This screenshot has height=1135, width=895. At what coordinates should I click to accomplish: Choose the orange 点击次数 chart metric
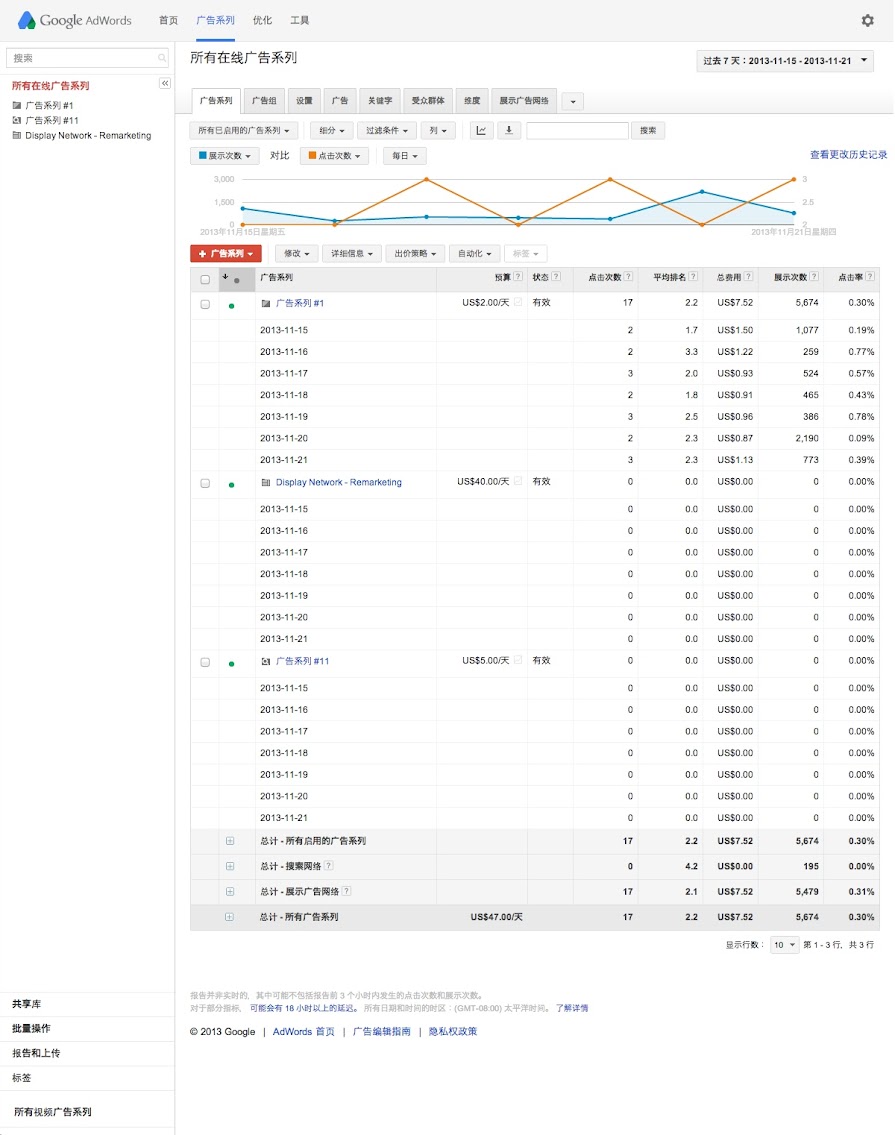(x=334, y=156)
